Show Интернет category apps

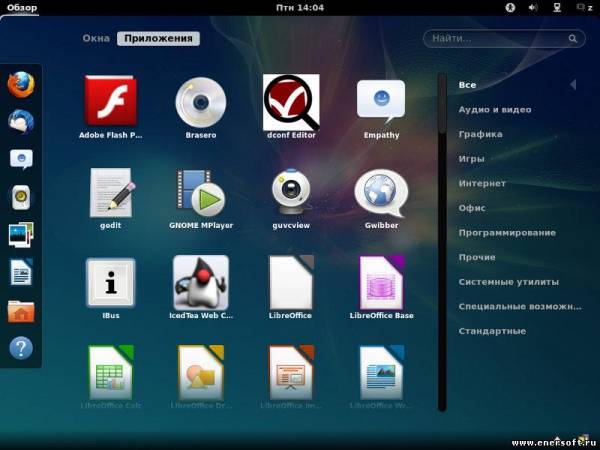point(482,183)
